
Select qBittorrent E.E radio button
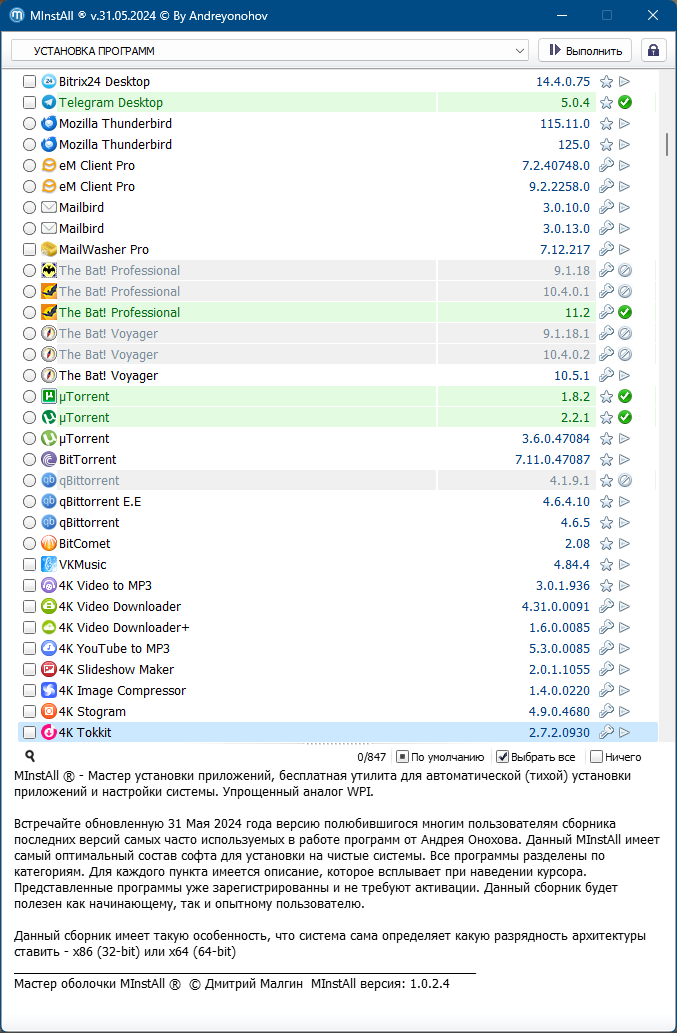[29, 501]
